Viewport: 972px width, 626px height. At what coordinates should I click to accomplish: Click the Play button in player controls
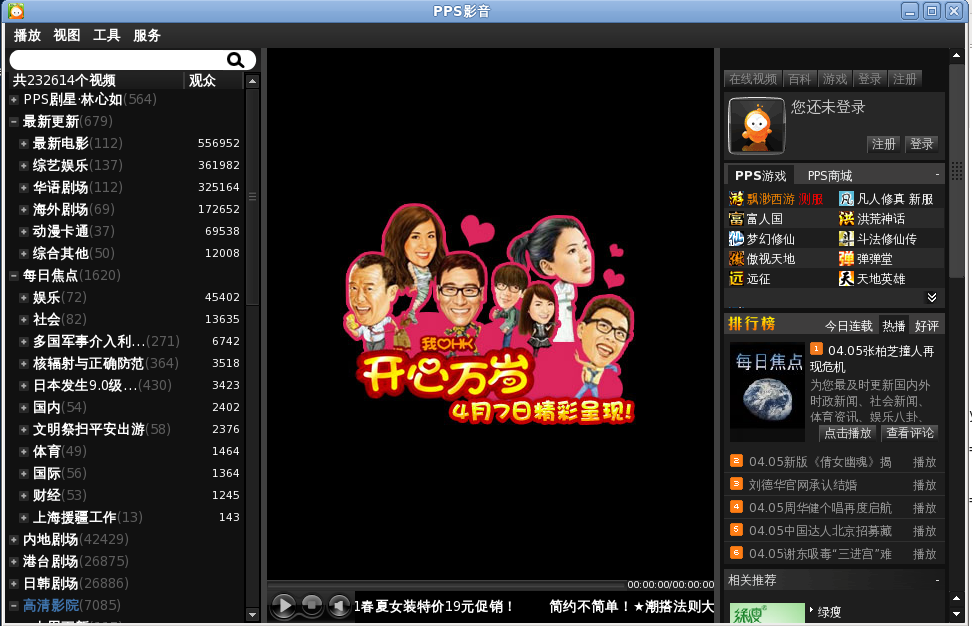(x=284, y=605)
